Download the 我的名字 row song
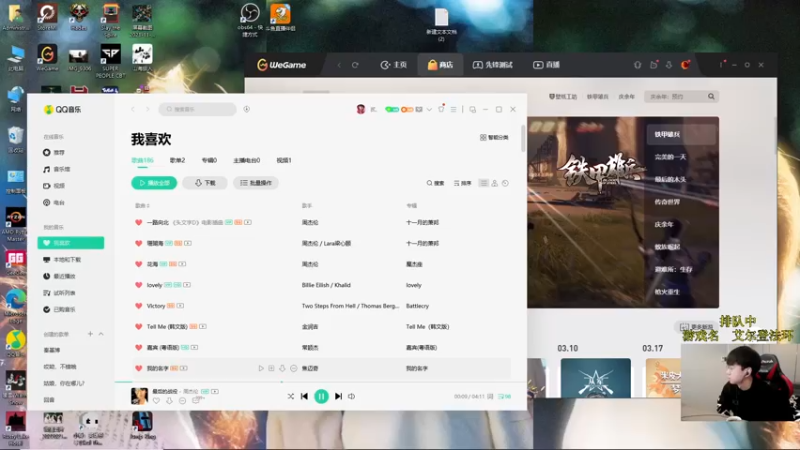 click(x=282, y=368)
